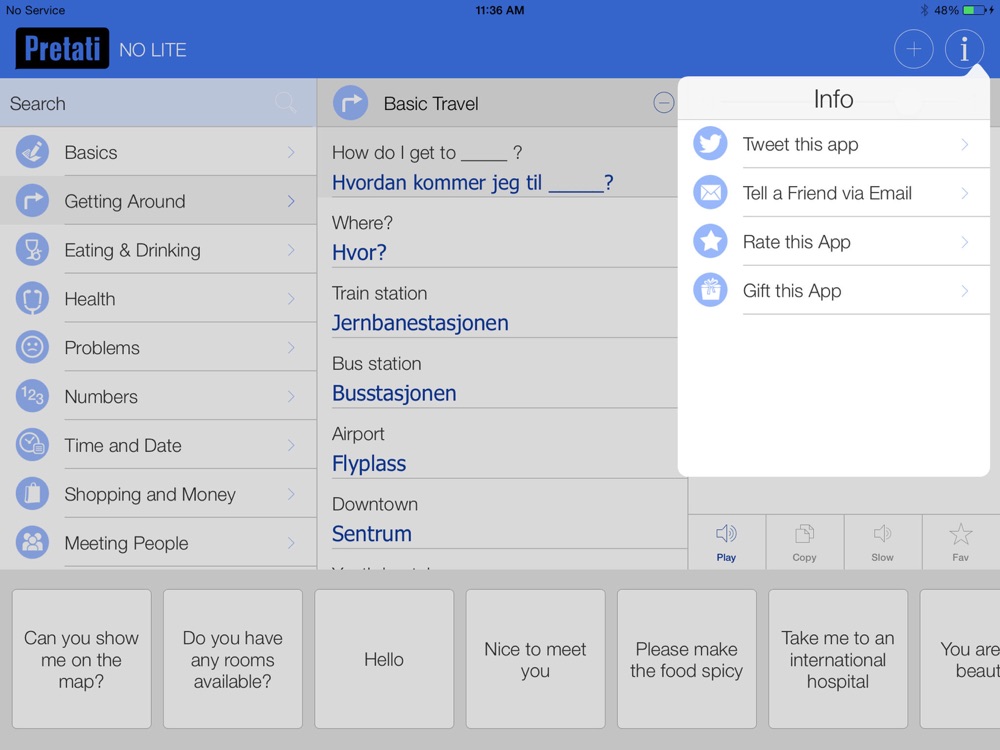
Task: Expand the Numbers category chevron
Action: pos(291,397)
